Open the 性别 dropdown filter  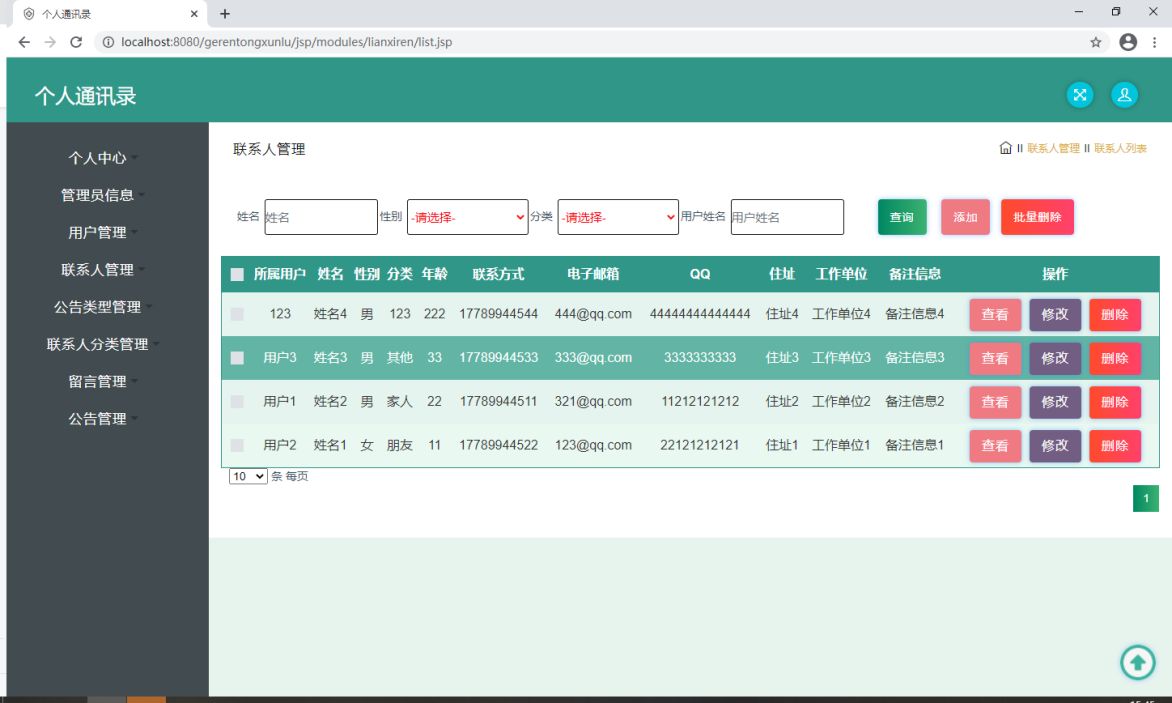467,217
